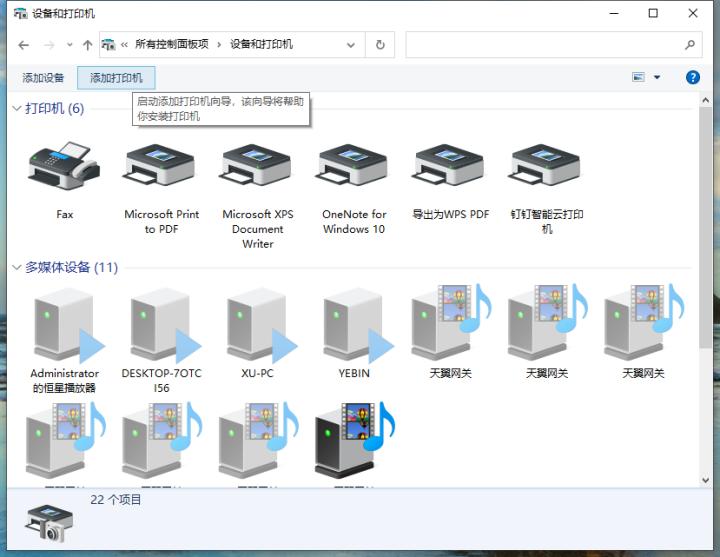Go back with the back arrow

(23, 45)
